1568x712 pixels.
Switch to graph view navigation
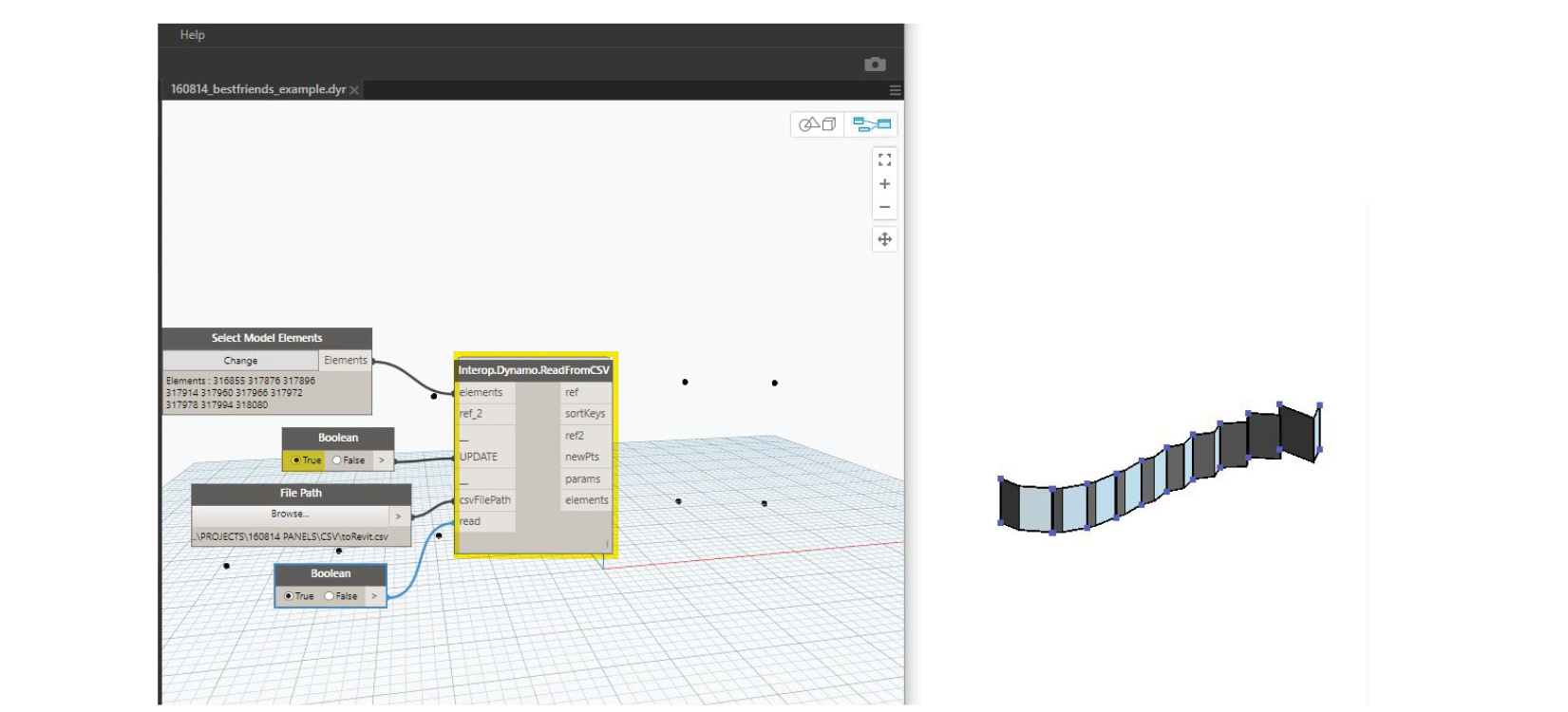[871, 124]
